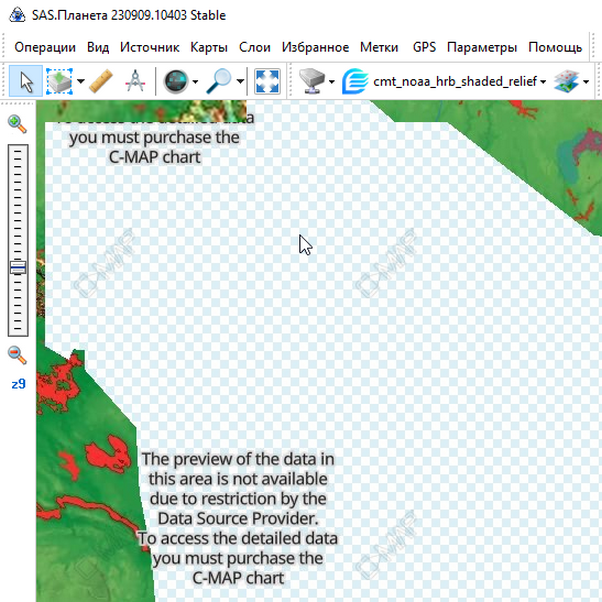This screenshot has height=602, width=602.
Task: Open the Операции menu
Action: point(45,47)
